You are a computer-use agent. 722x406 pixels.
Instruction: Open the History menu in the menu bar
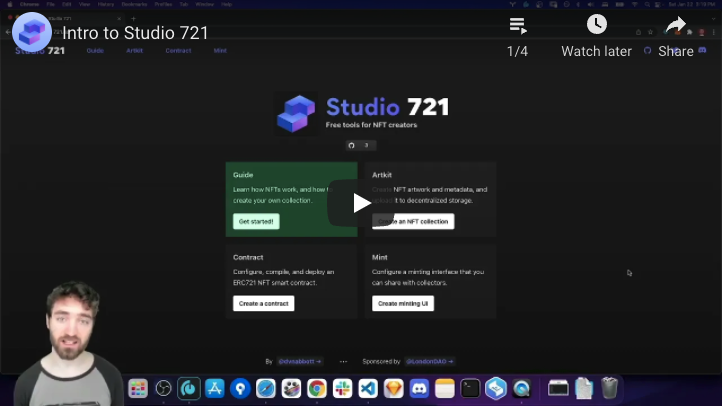pos(105,4)
